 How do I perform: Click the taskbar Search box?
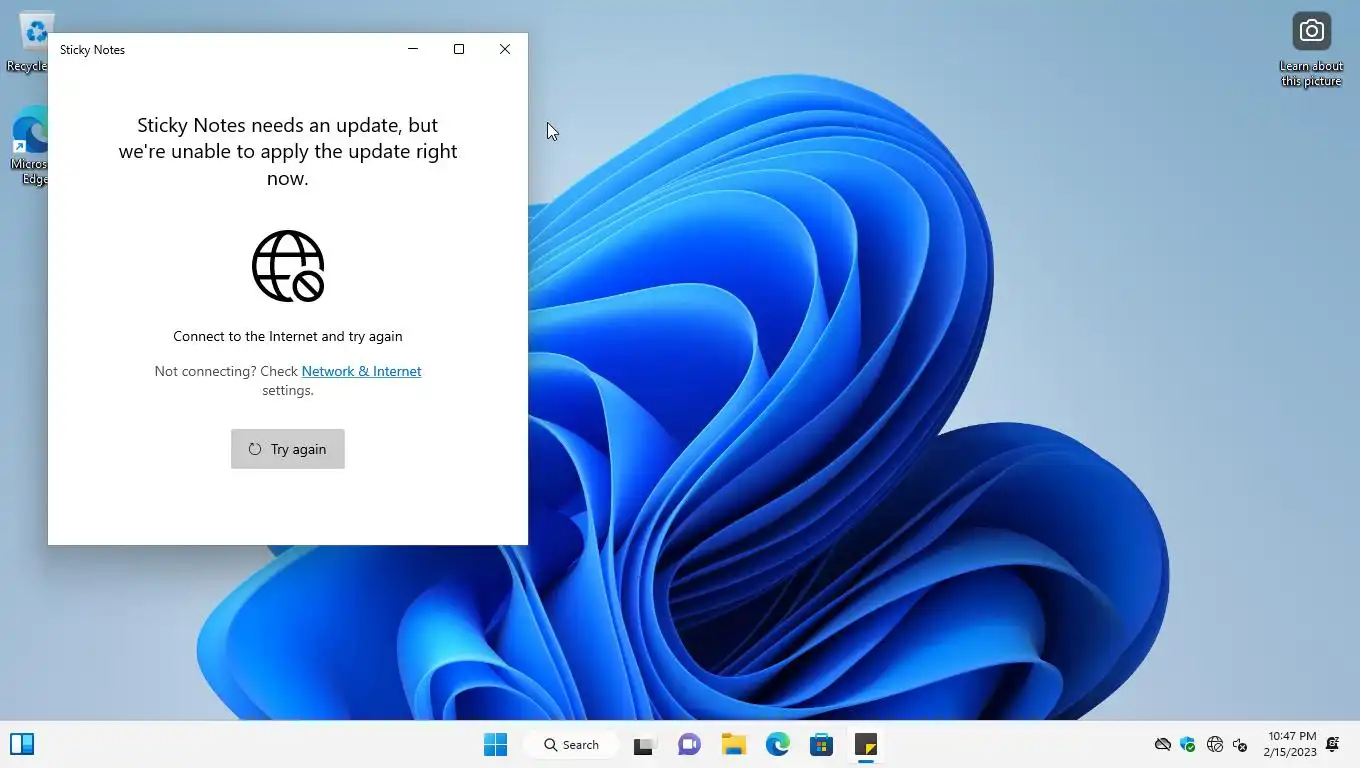tap(573, 745)
